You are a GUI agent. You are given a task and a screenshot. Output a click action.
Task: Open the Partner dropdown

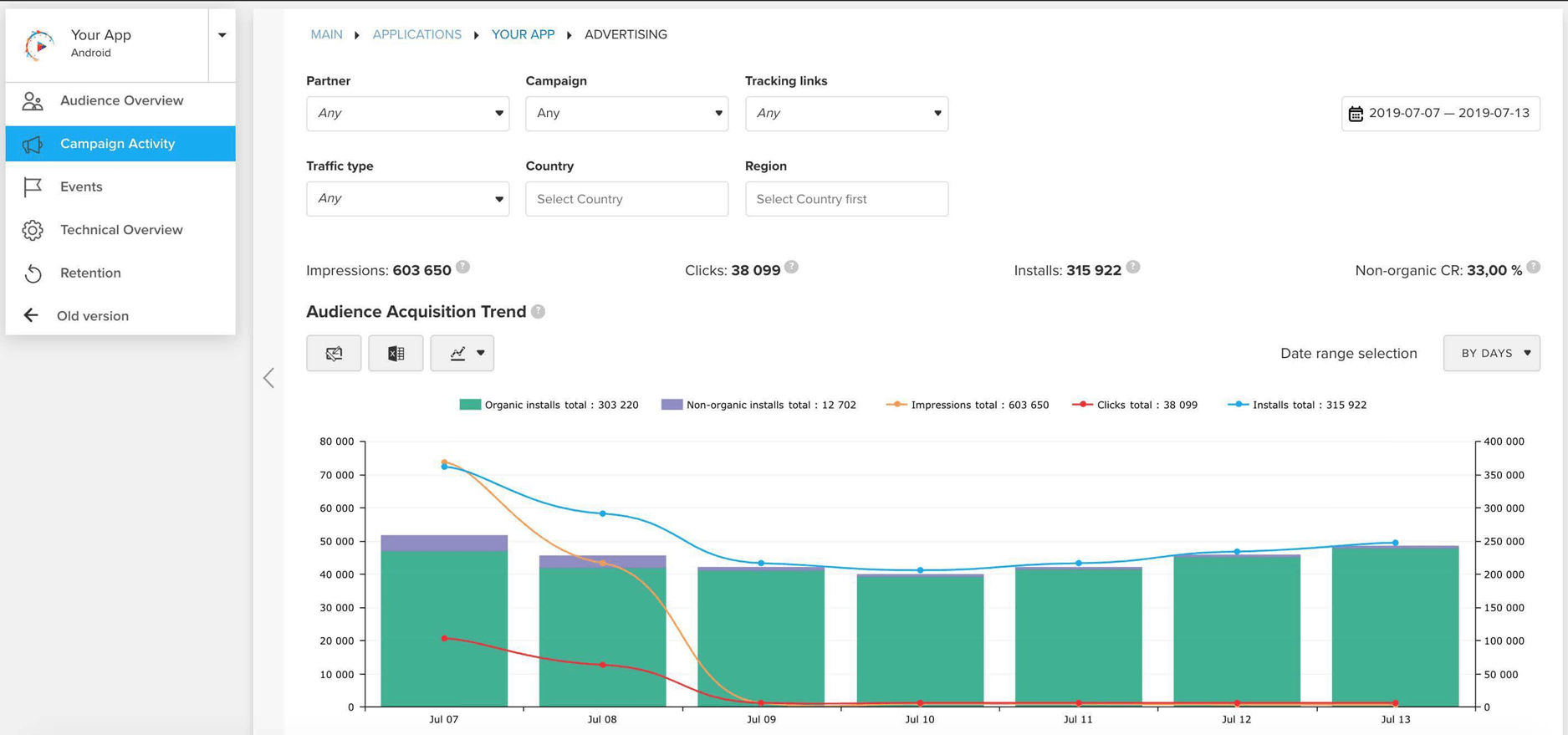[x=407, y=114]
